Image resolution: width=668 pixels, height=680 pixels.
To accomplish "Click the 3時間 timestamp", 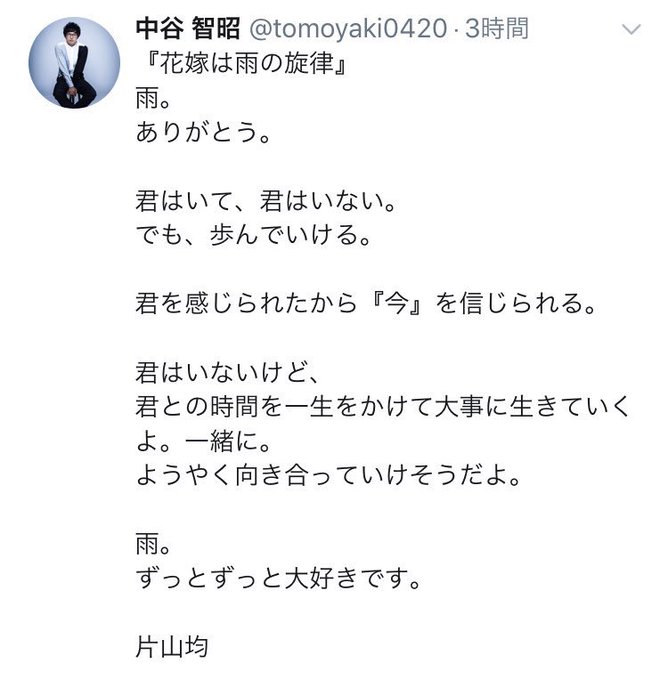I will tap(497, 29).
